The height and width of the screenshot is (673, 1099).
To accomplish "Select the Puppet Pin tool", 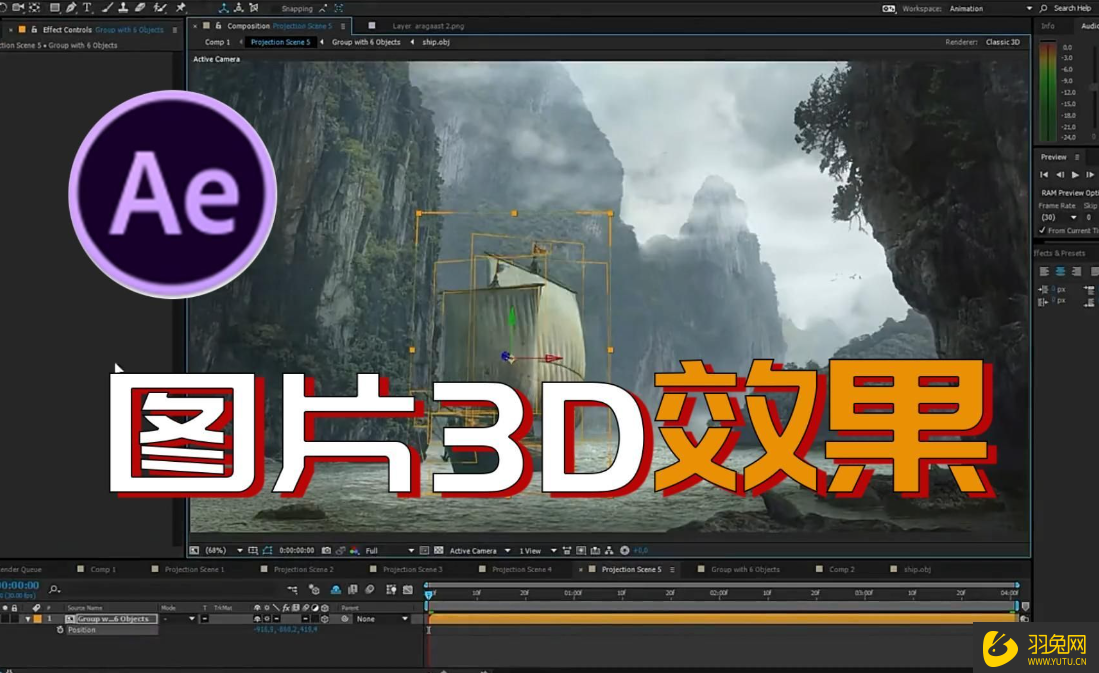I will 182,9.
